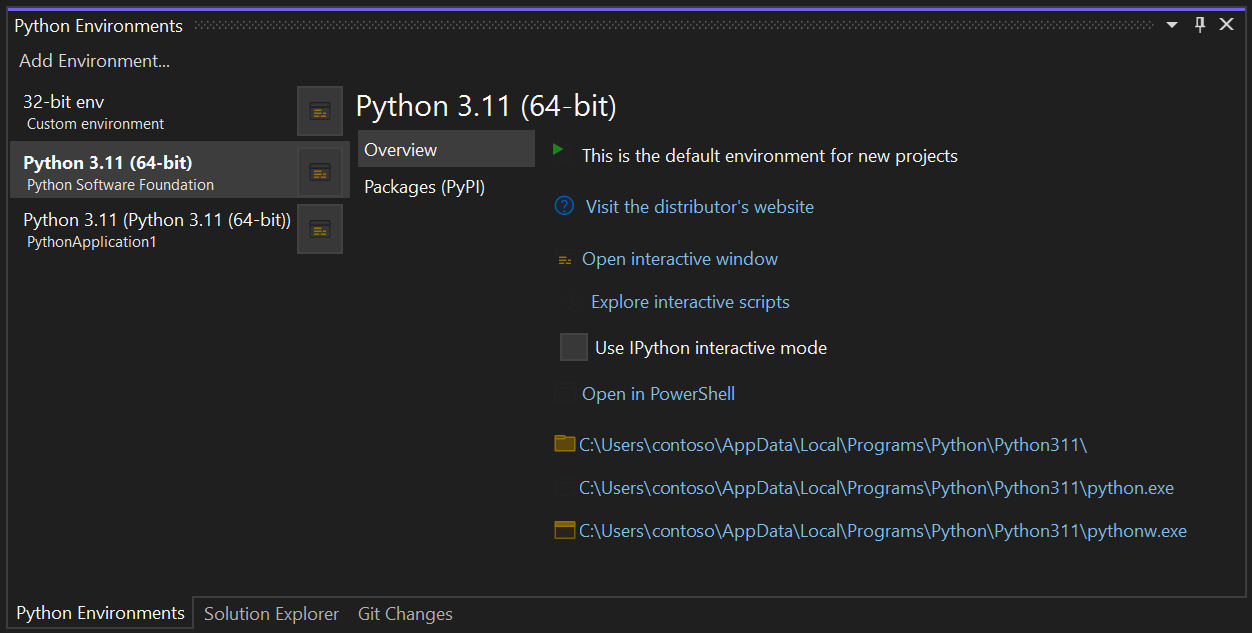This screenshot has width=1252, height=633.
Task: Select the 32-bit env environment
Action: (153, 111)
